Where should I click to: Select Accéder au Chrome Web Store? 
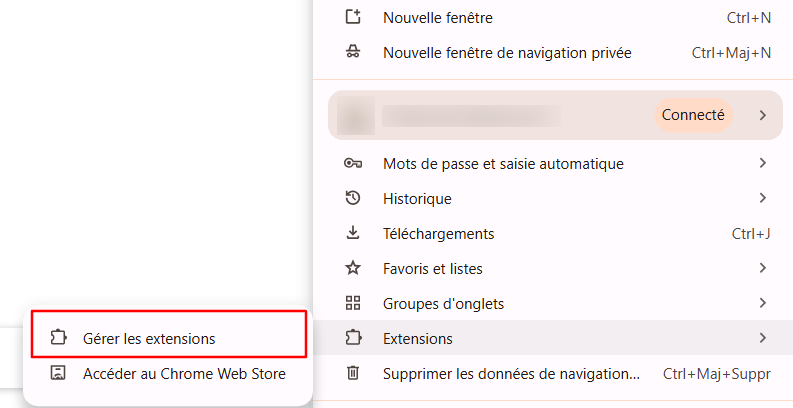(x=184, y=373)
